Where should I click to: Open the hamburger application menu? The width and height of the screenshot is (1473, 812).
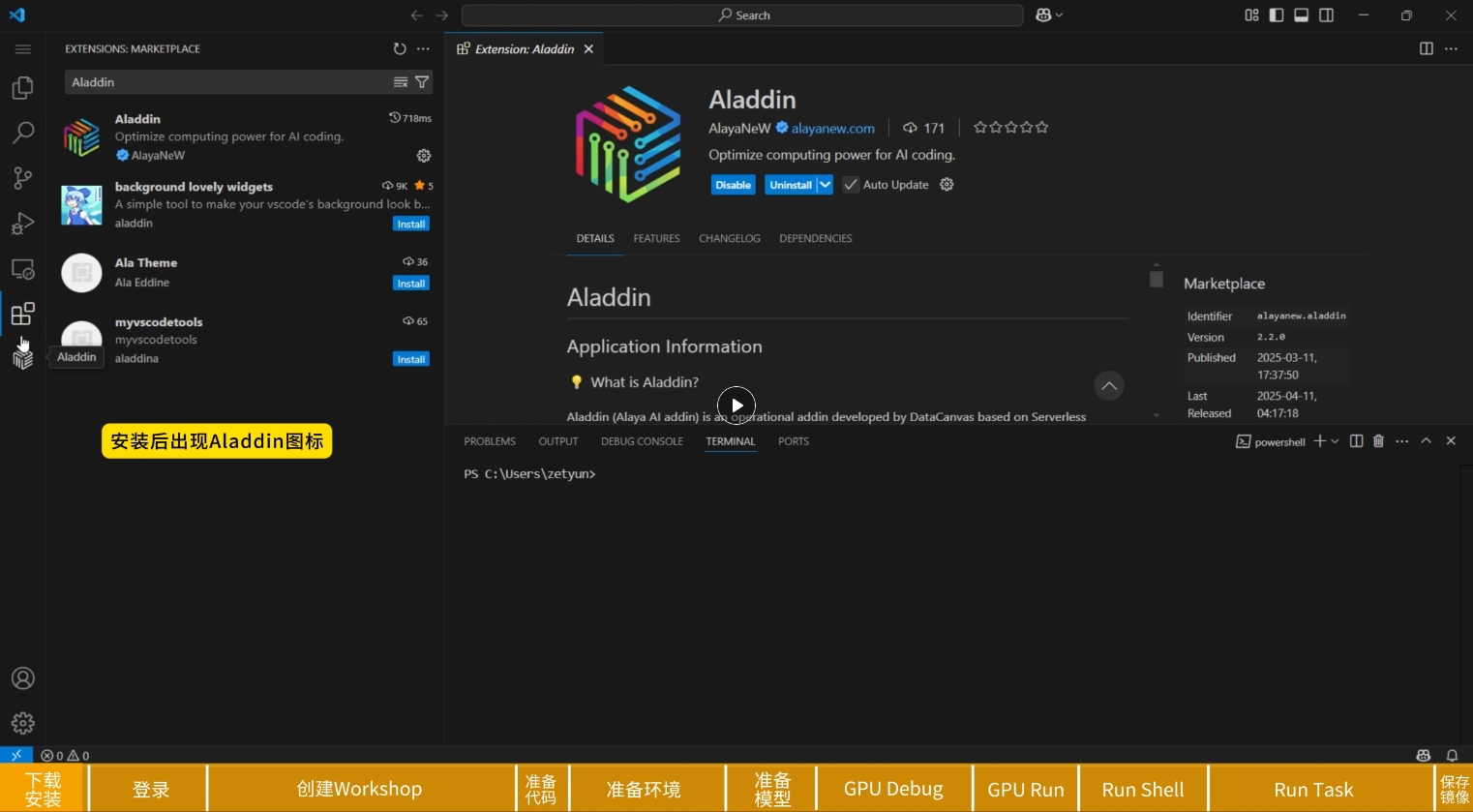tap(22, 48)
